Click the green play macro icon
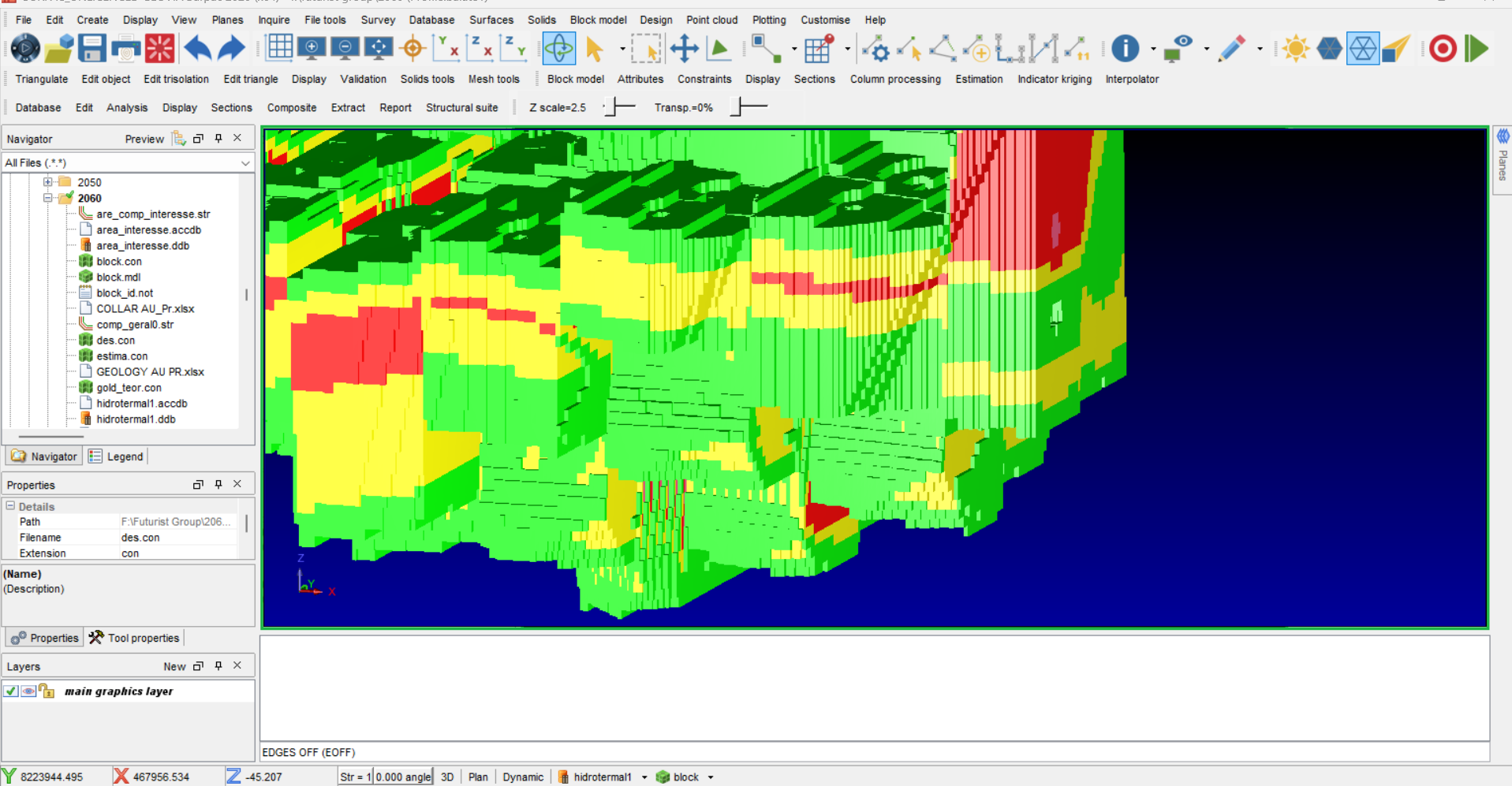 coord(1477,49)
